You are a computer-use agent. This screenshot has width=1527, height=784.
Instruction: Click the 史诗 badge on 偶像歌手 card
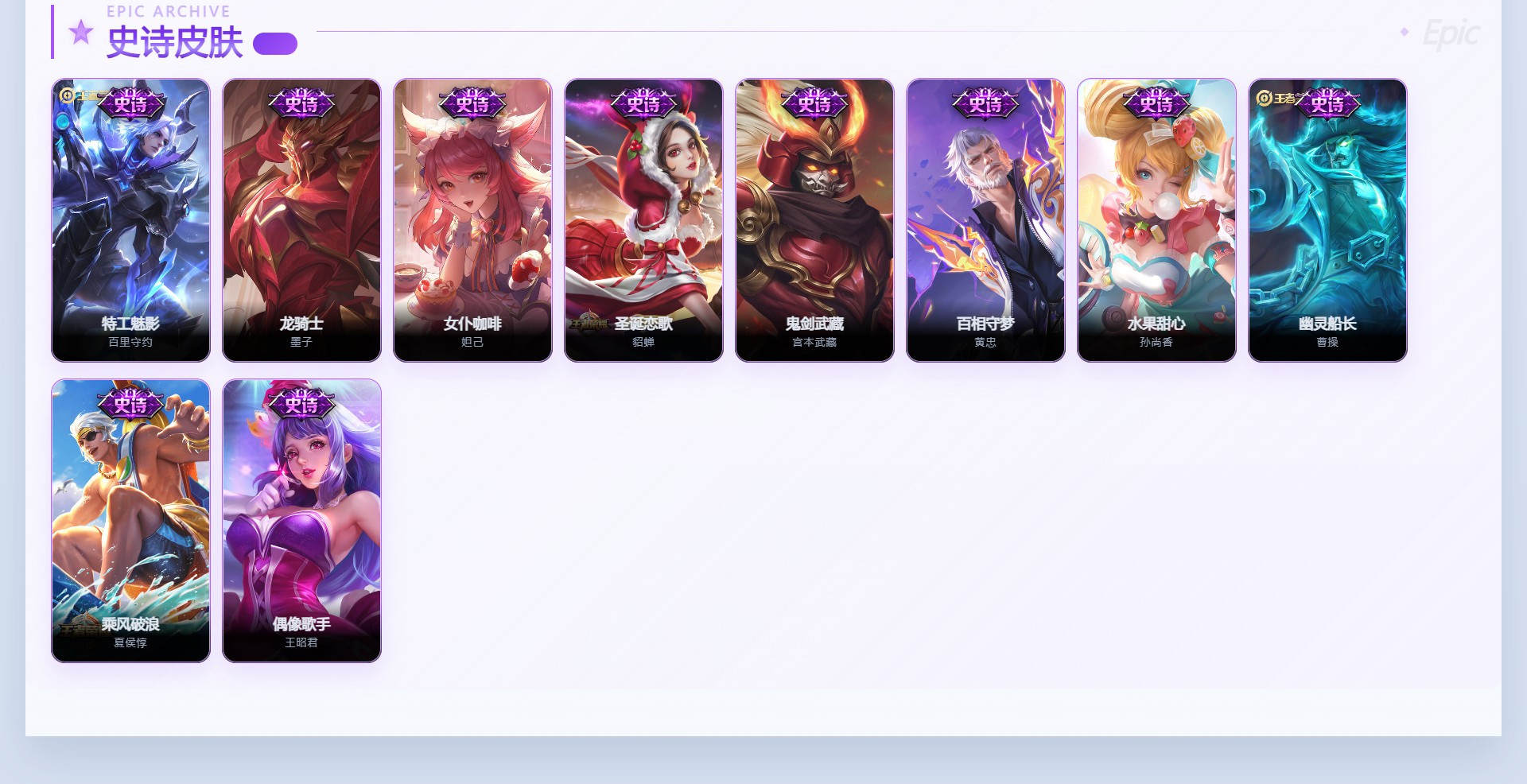301,404
